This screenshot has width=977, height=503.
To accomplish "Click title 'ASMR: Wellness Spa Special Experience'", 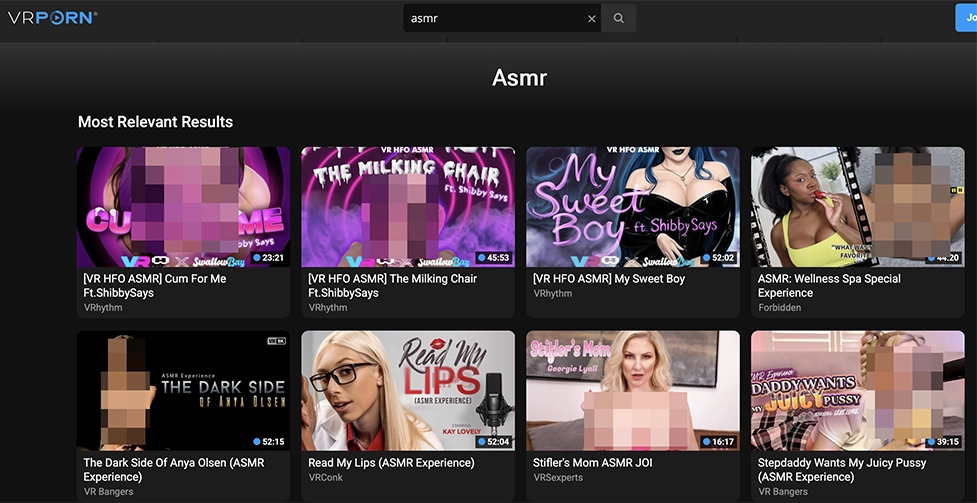I will coord(829,285).
